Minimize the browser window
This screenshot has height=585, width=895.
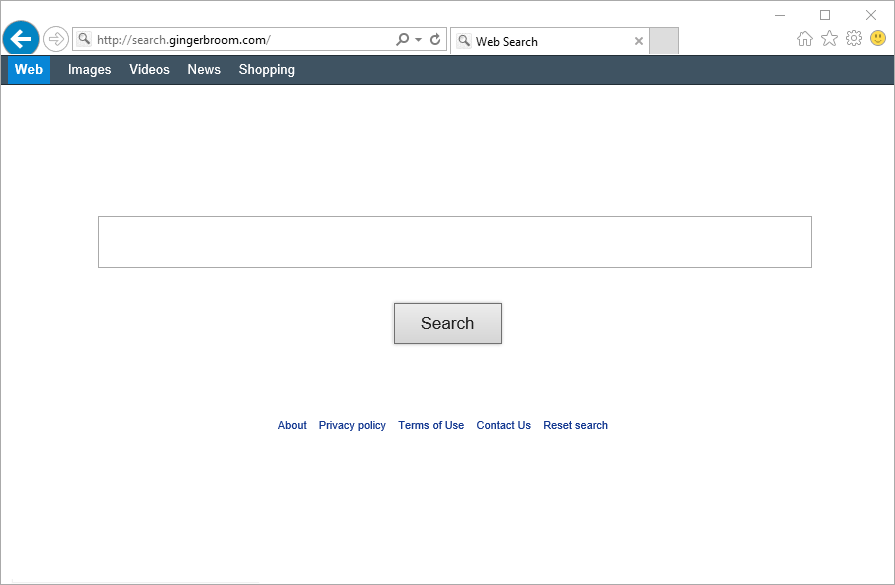click(780, 15)
